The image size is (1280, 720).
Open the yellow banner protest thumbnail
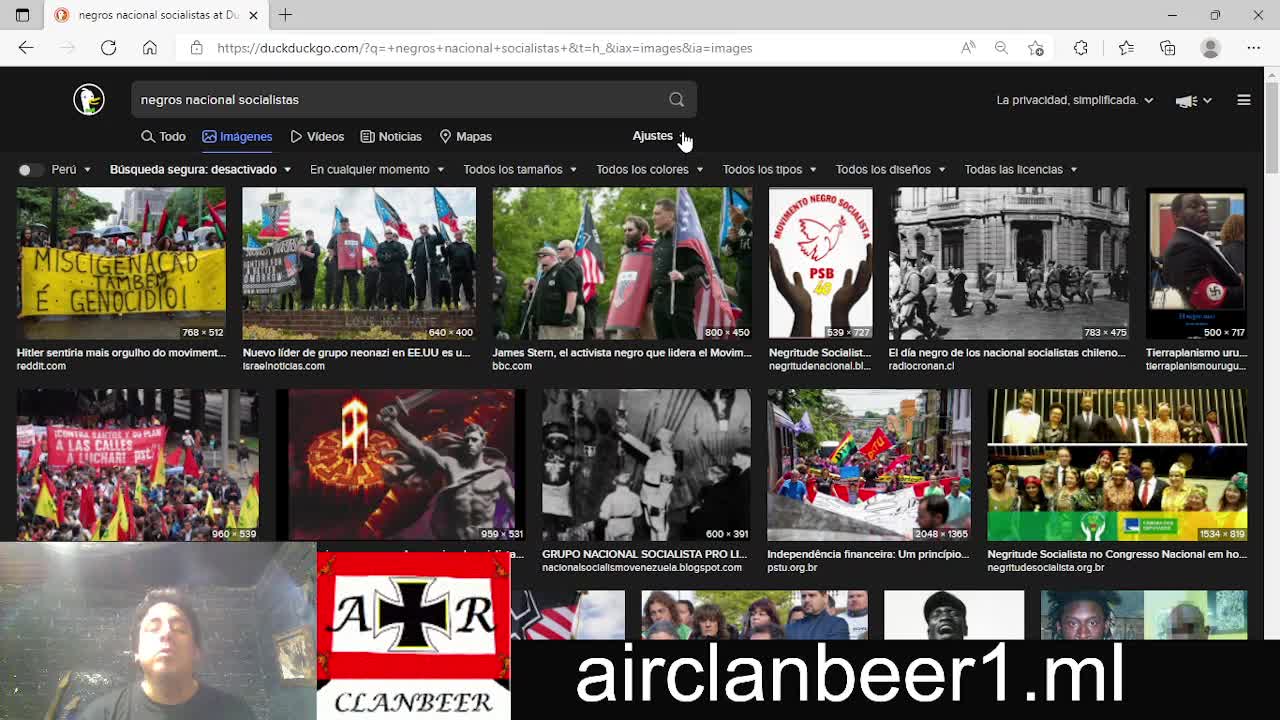121,264
